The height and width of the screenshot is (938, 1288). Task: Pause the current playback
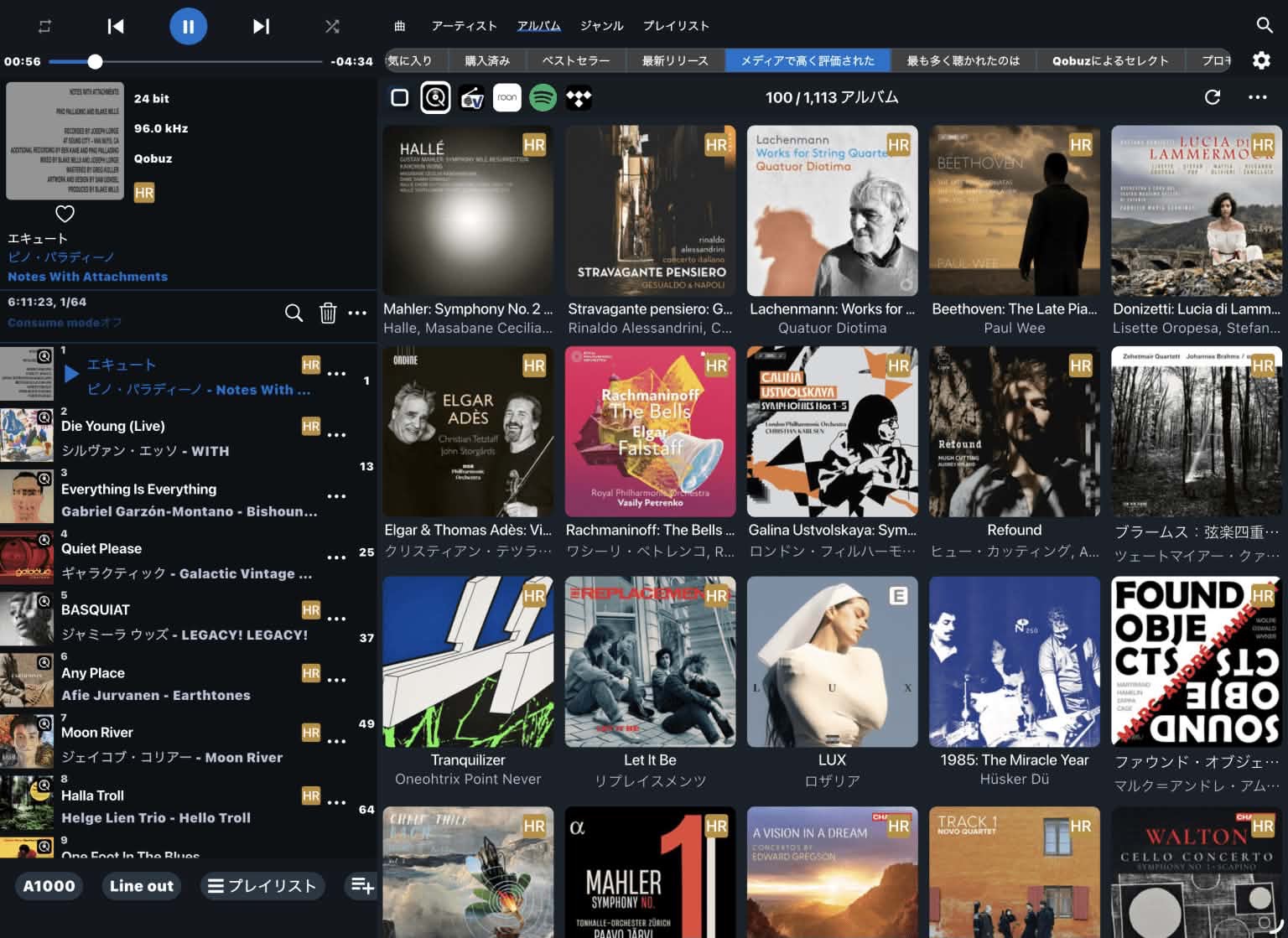(188, 26)
